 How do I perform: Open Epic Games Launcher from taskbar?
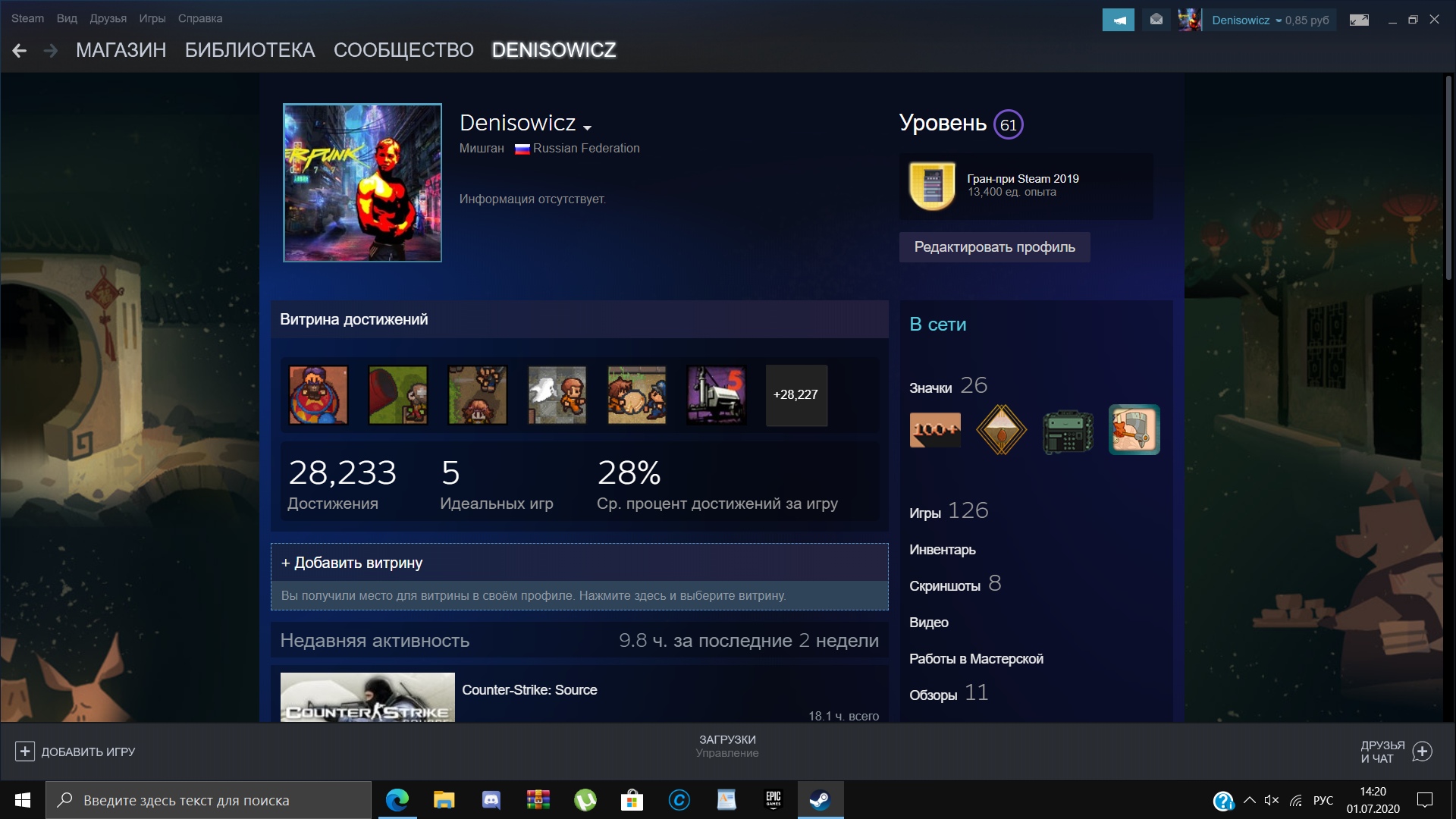773,800
